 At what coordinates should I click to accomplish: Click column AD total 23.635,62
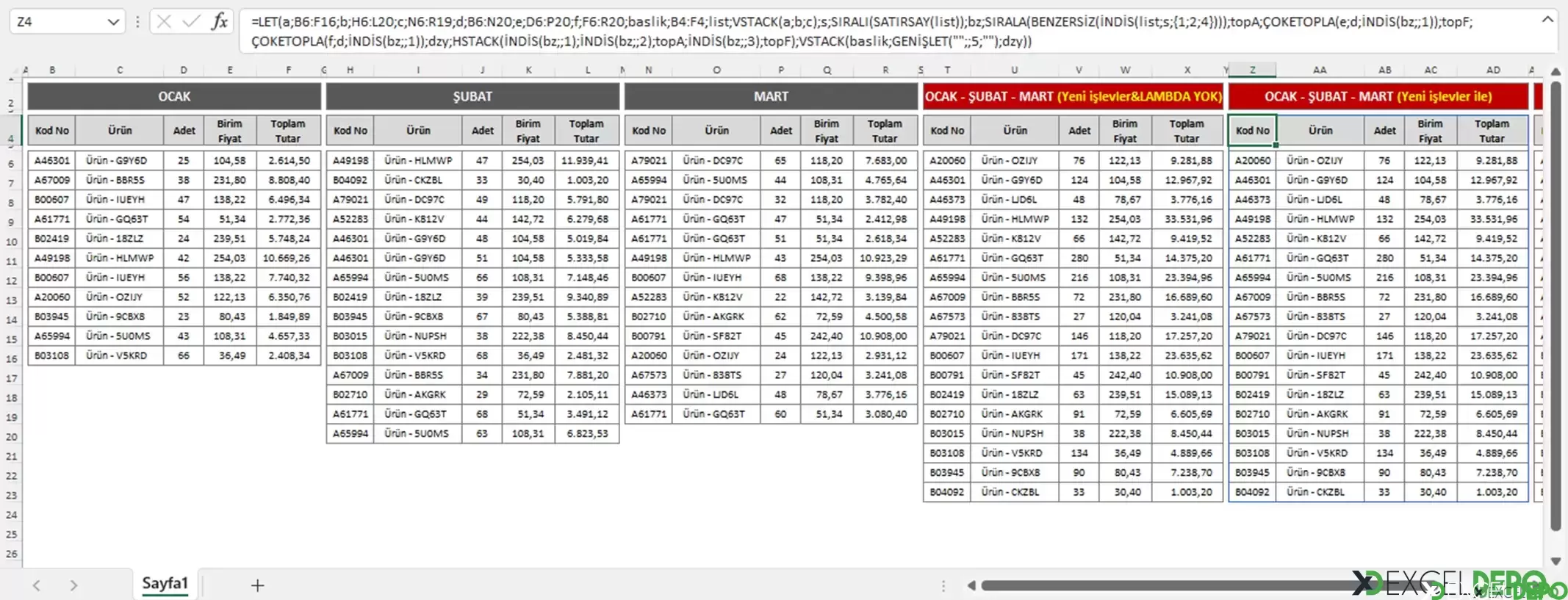point(1492,355)
